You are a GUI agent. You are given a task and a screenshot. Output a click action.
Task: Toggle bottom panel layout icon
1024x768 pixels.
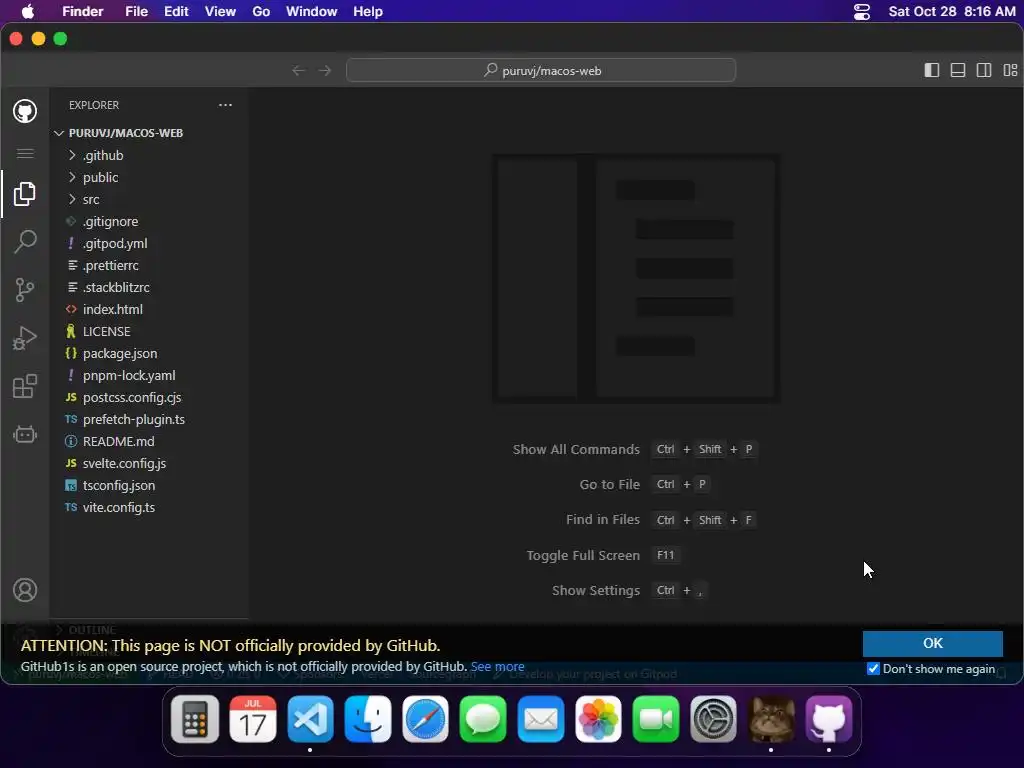[958, 71]
